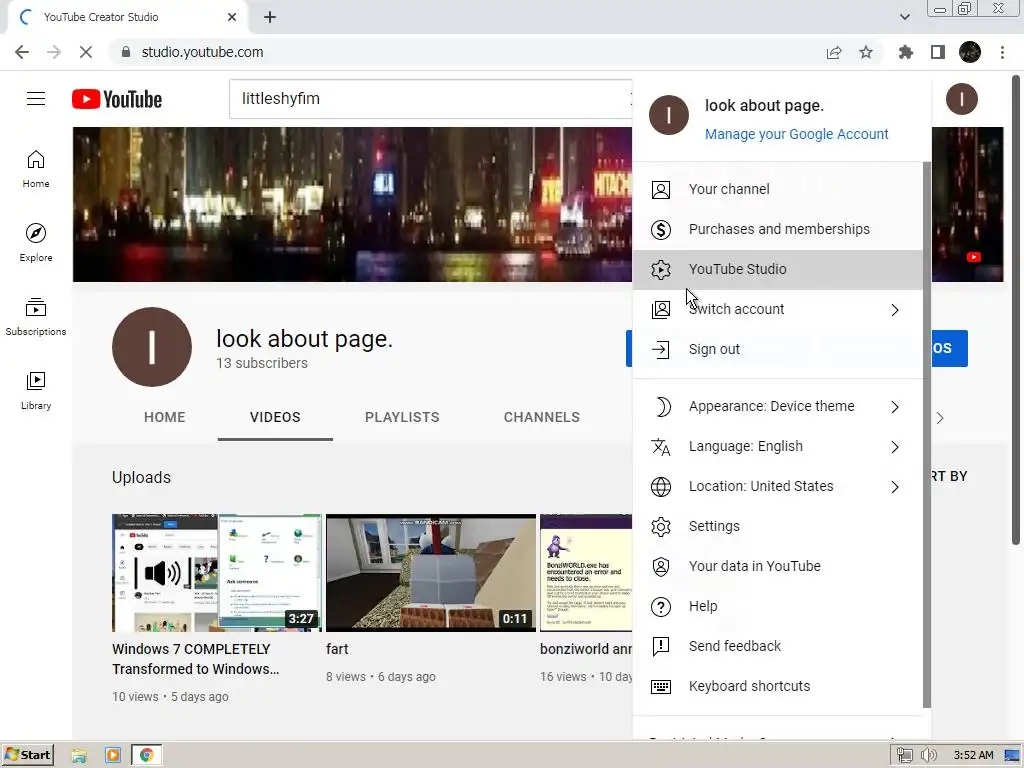Open Windows 7 COMPLETELY Transformed video title
This screenshot has width=1024, height=768.
point(196,659)
